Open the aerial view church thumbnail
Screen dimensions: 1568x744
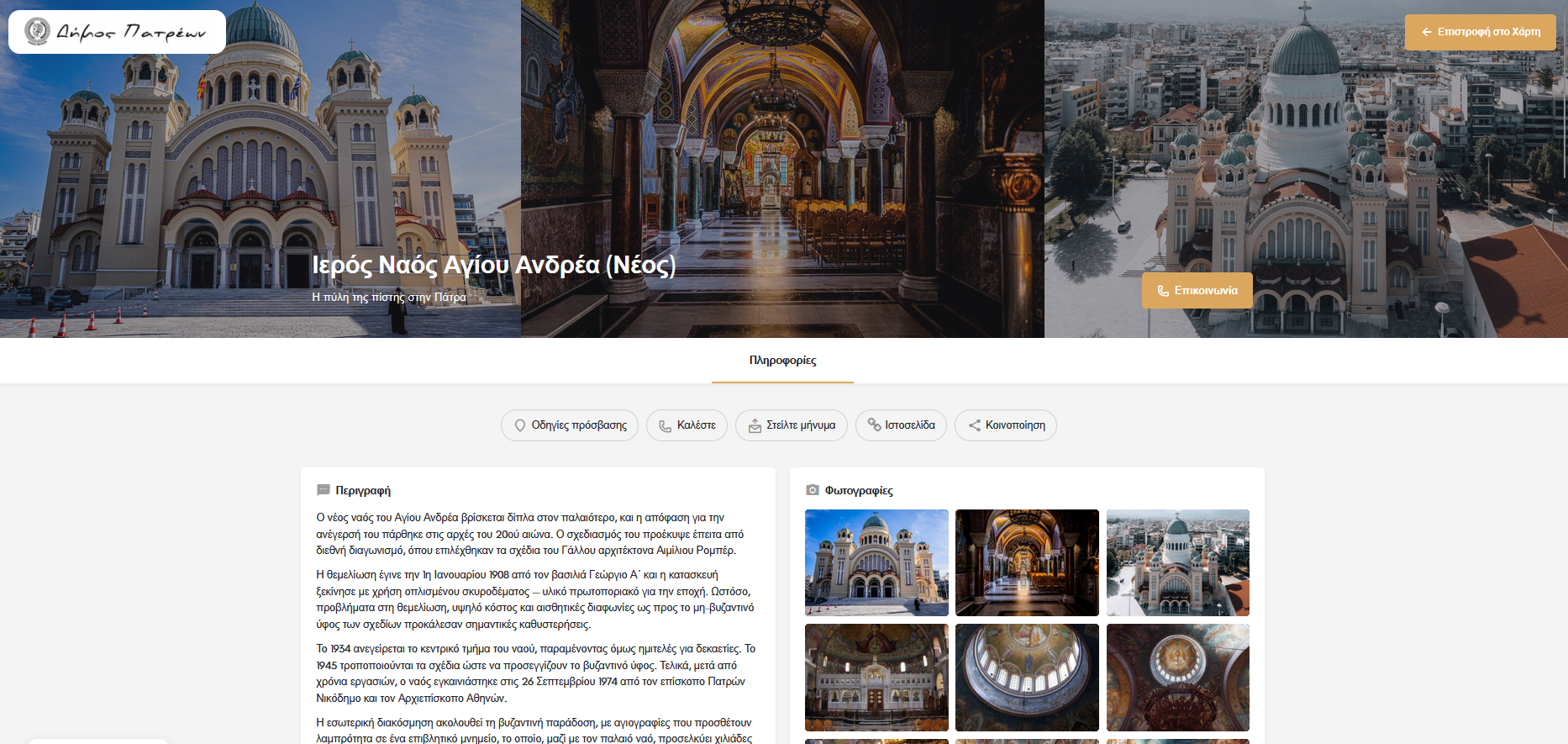(1177, 562)
